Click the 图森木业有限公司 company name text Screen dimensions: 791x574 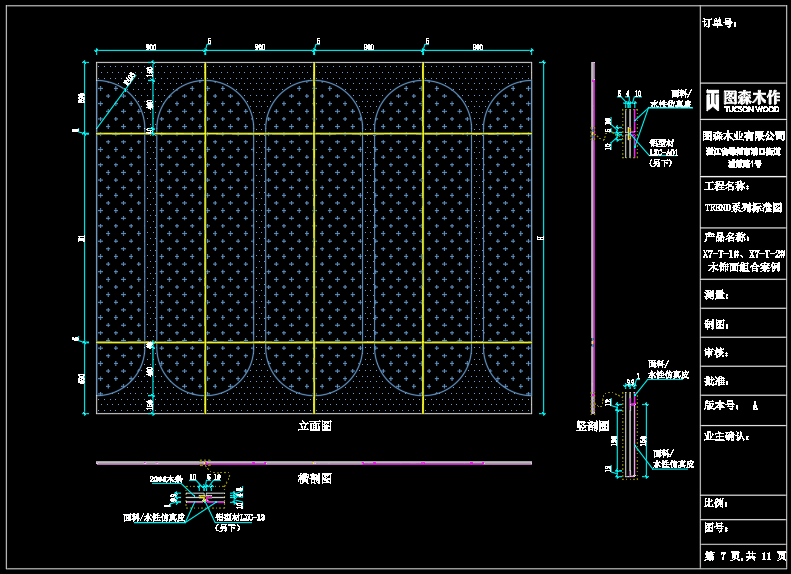pyautogui.click(x=743, y=135)
